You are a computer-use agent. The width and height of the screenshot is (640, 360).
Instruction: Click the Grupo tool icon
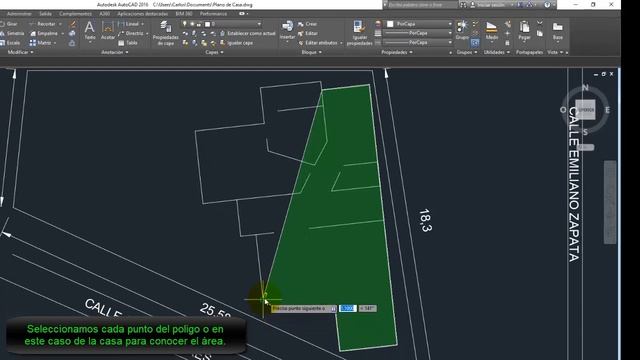click(x=462, y=30)
